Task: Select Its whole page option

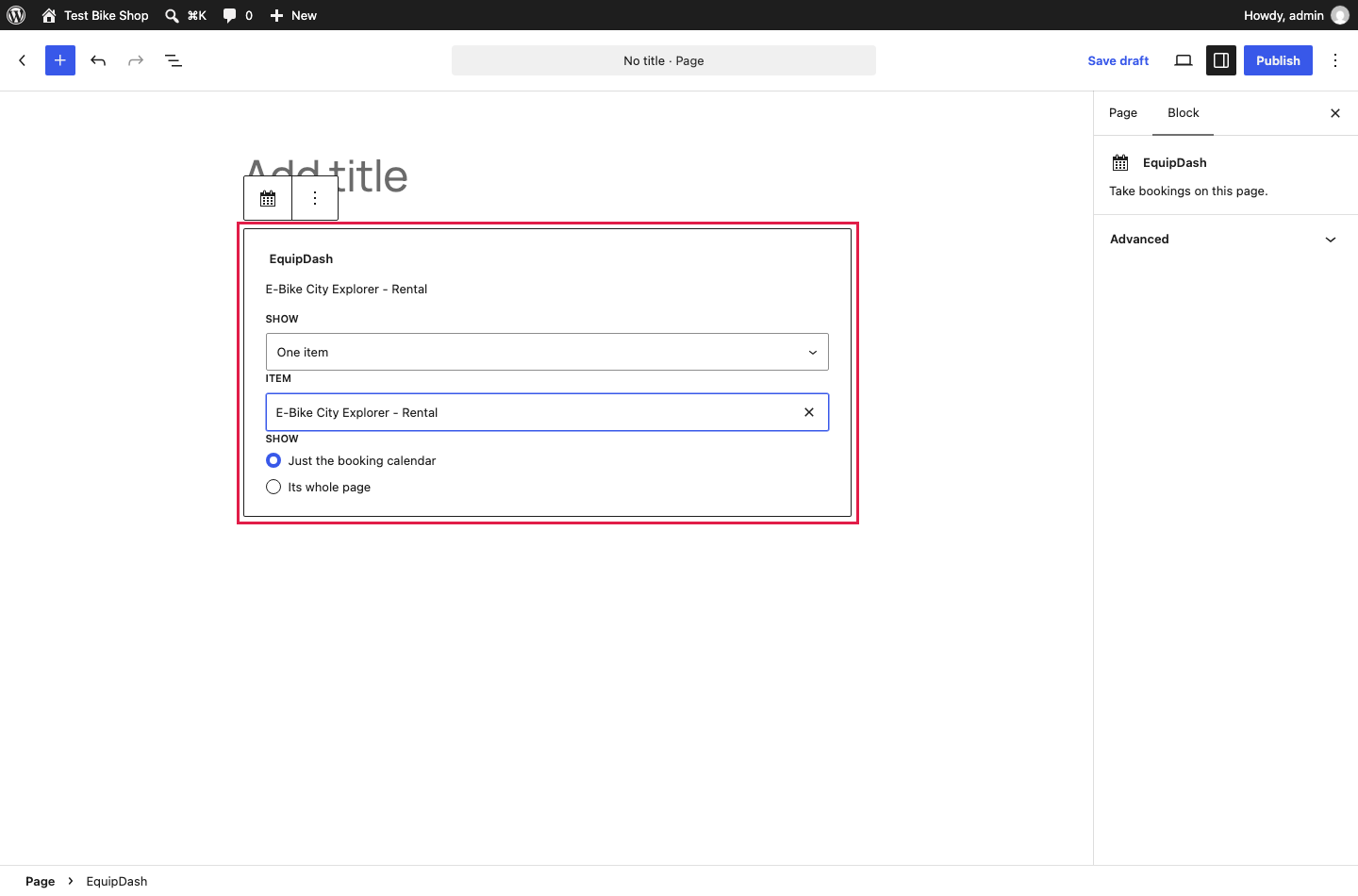Action: click(273, 487)
